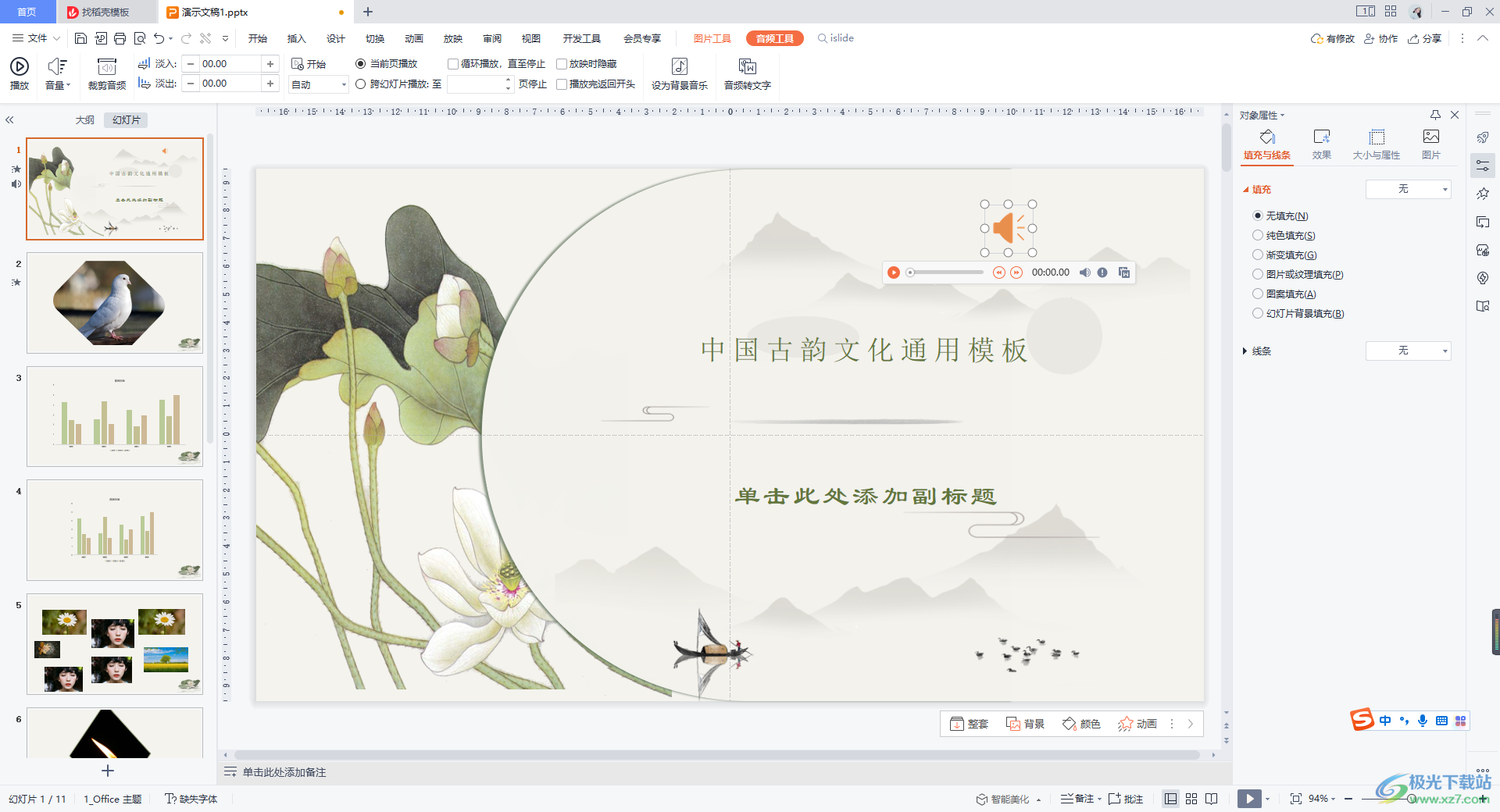Screen dimensions: 1500x812
Task: Open Start mode Auto dropdown
Action: (319, 84)
